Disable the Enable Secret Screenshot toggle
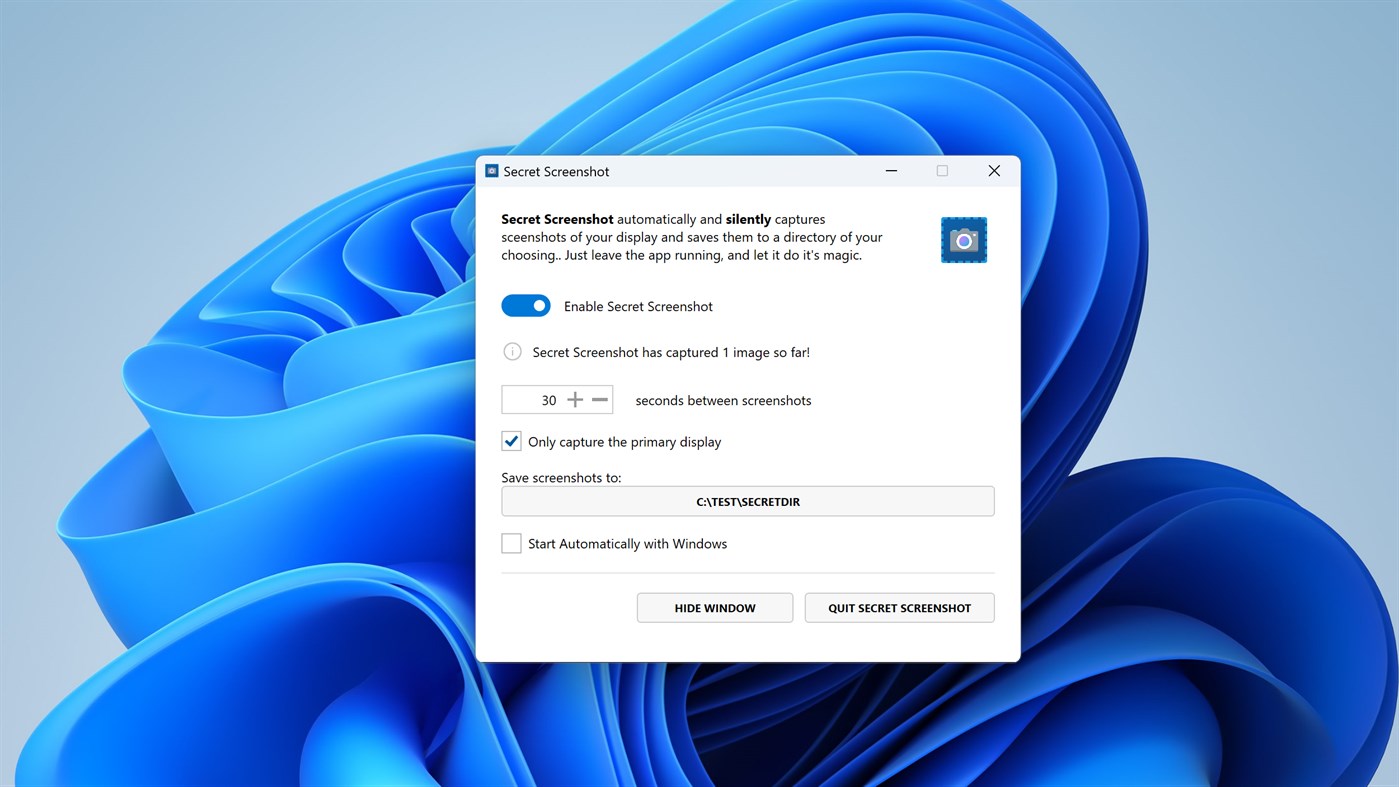The height and width of the screenshot is (787, 1399). [x=526, y=305]
